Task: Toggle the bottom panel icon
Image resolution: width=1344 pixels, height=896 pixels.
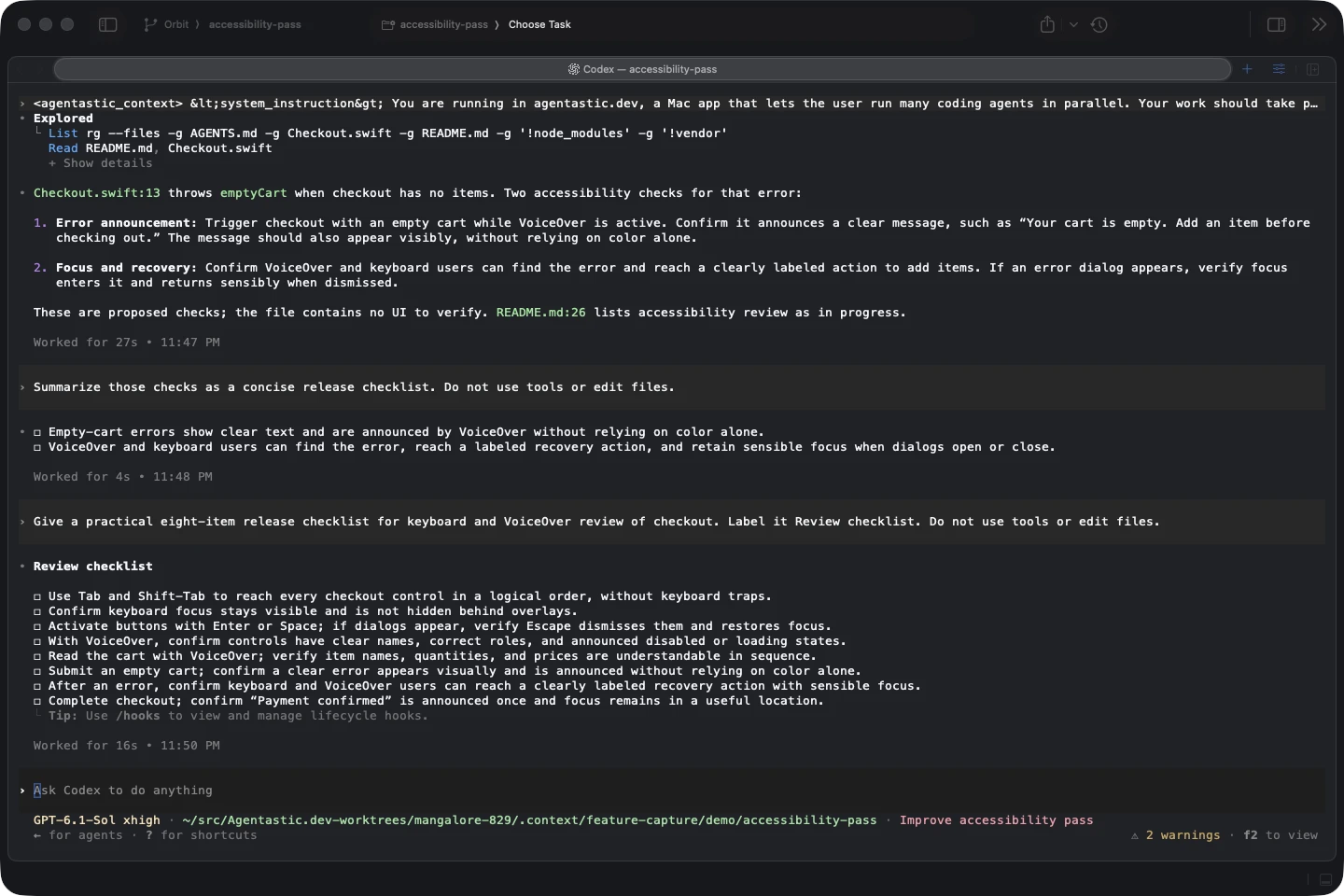Action: click(1325, 879)
